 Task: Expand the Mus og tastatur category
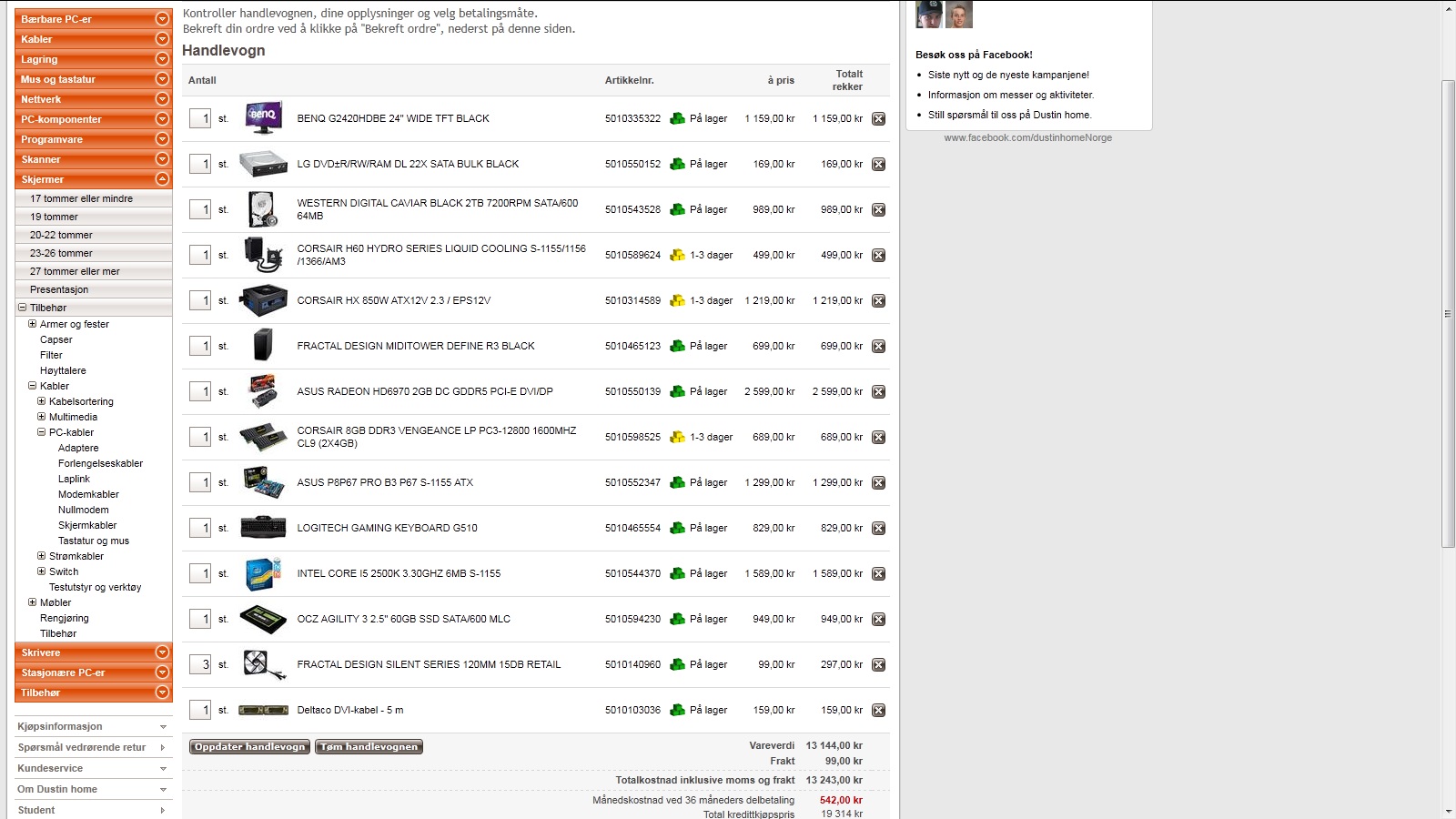(x=162, y=79)
